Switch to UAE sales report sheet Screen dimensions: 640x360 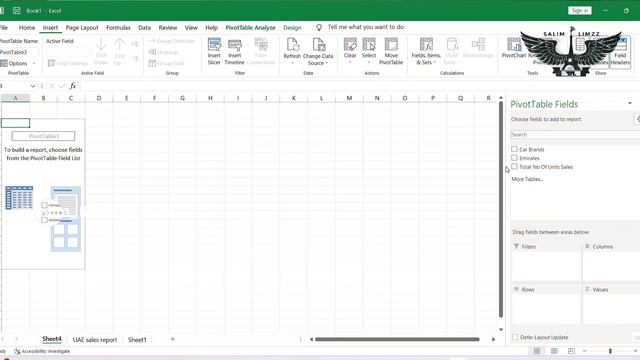(95, 340)
